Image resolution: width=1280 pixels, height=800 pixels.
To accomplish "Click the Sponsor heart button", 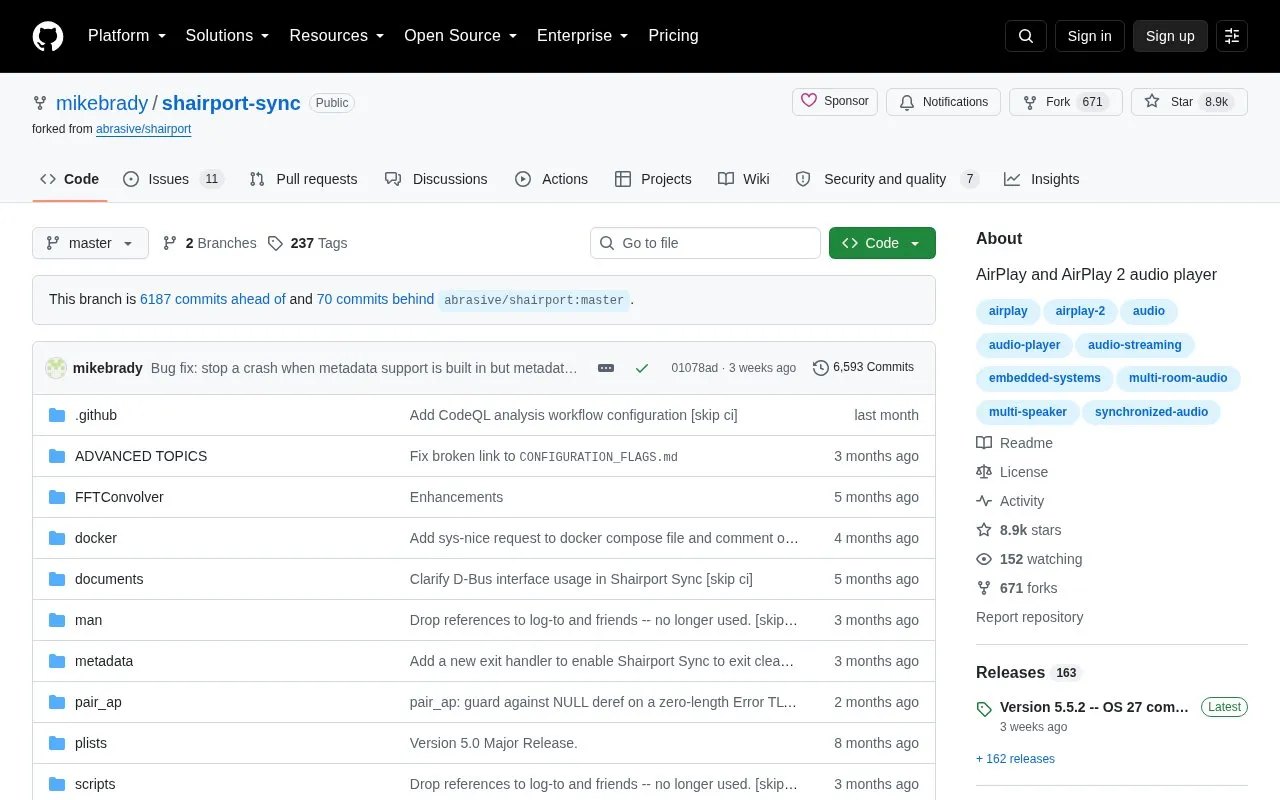I will click(835, 102).
